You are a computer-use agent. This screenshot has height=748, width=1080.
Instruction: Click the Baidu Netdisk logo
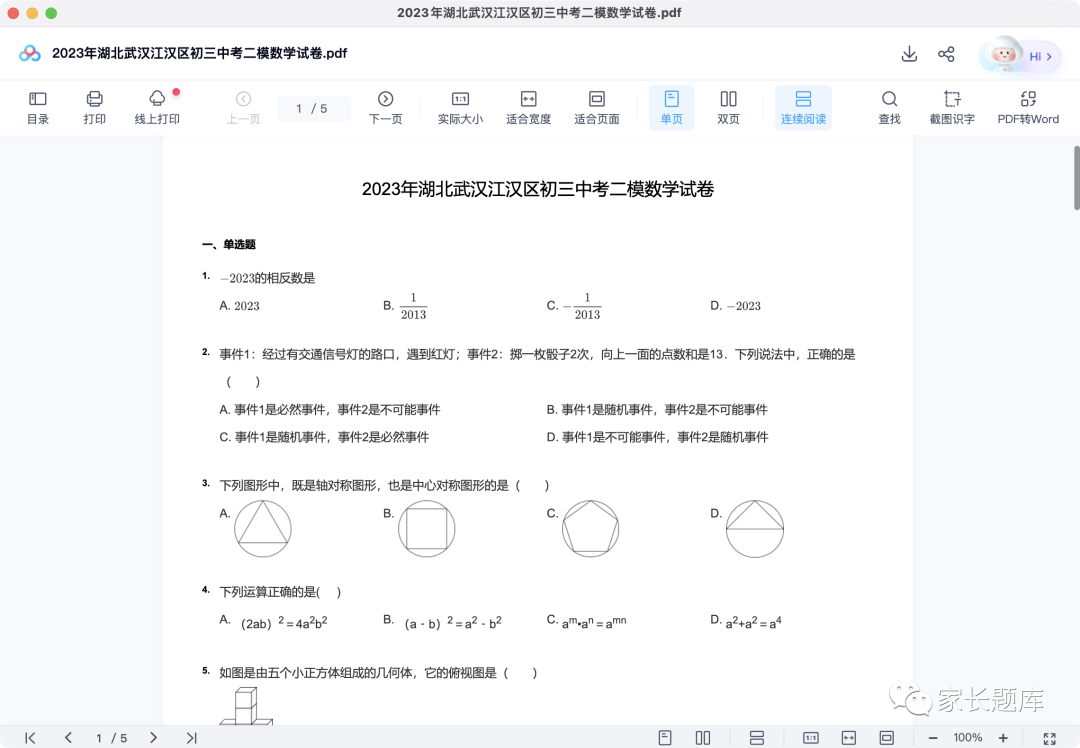(30, 53)
